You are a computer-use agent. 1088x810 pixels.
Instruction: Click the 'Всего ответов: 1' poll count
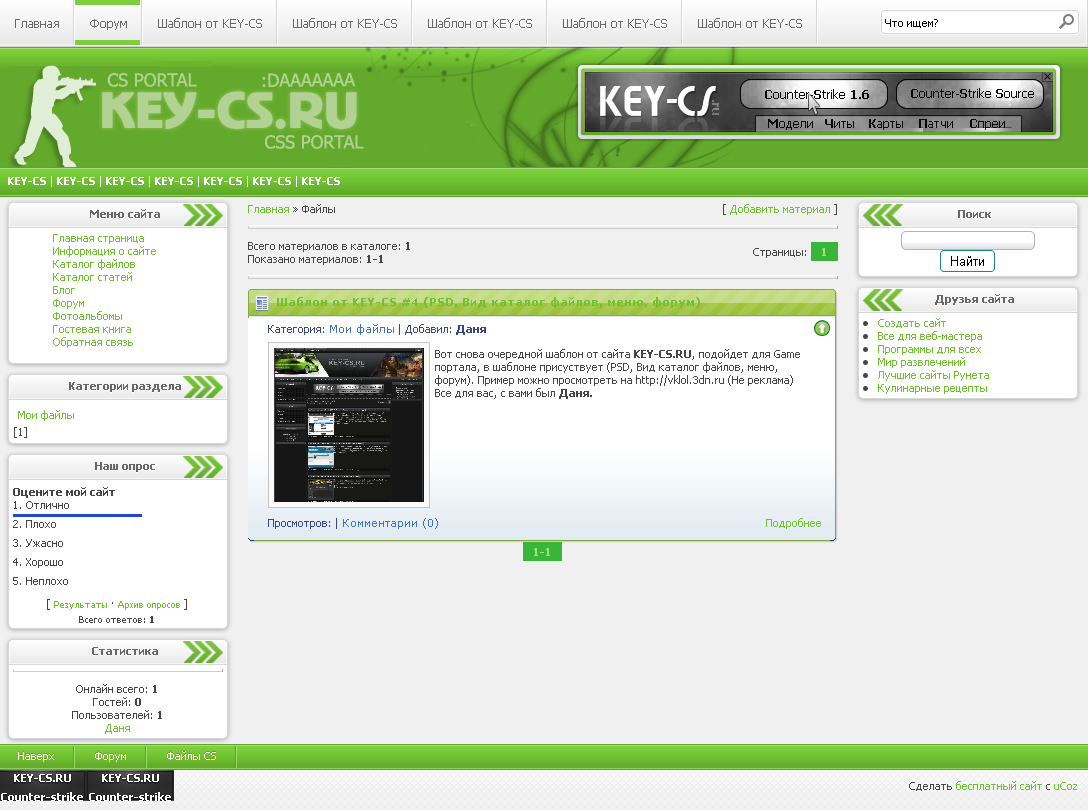click(117, 620)
